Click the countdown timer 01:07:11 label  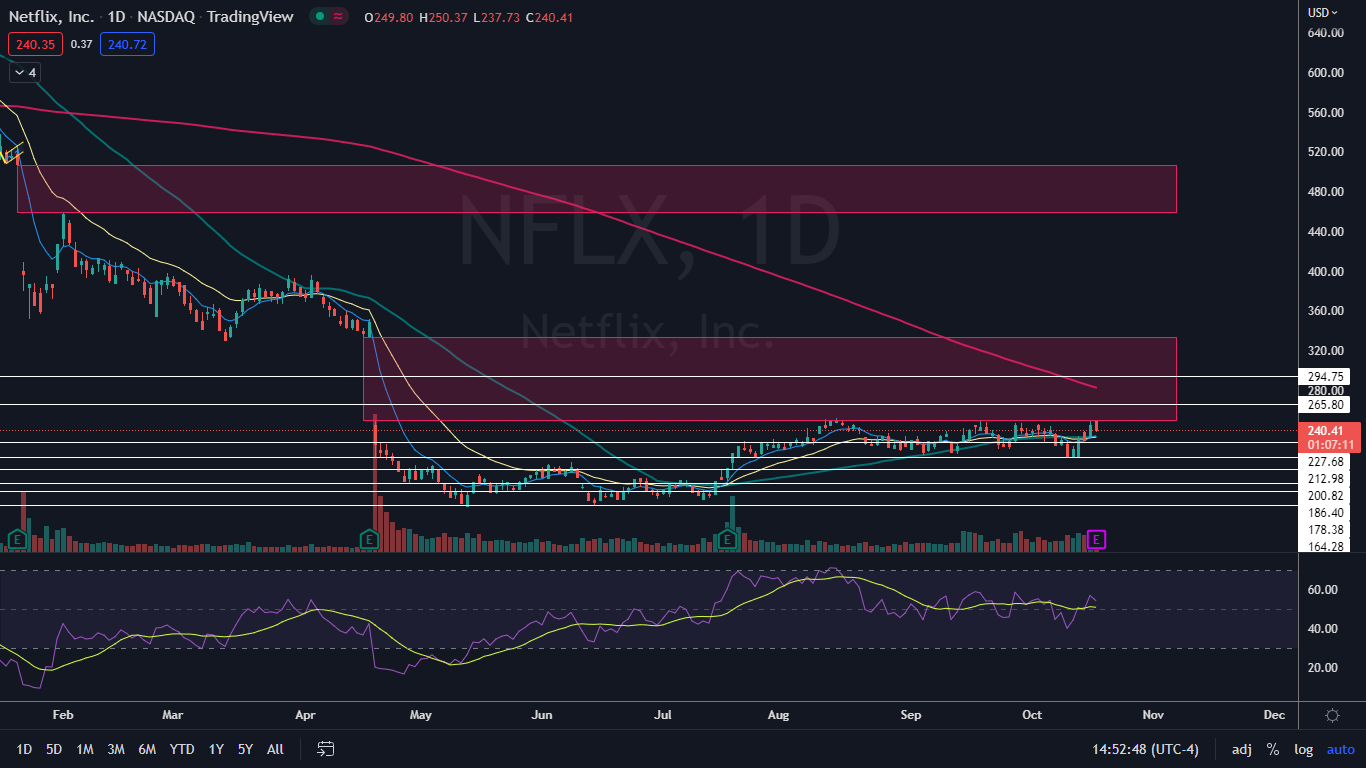coord(1328,445)
